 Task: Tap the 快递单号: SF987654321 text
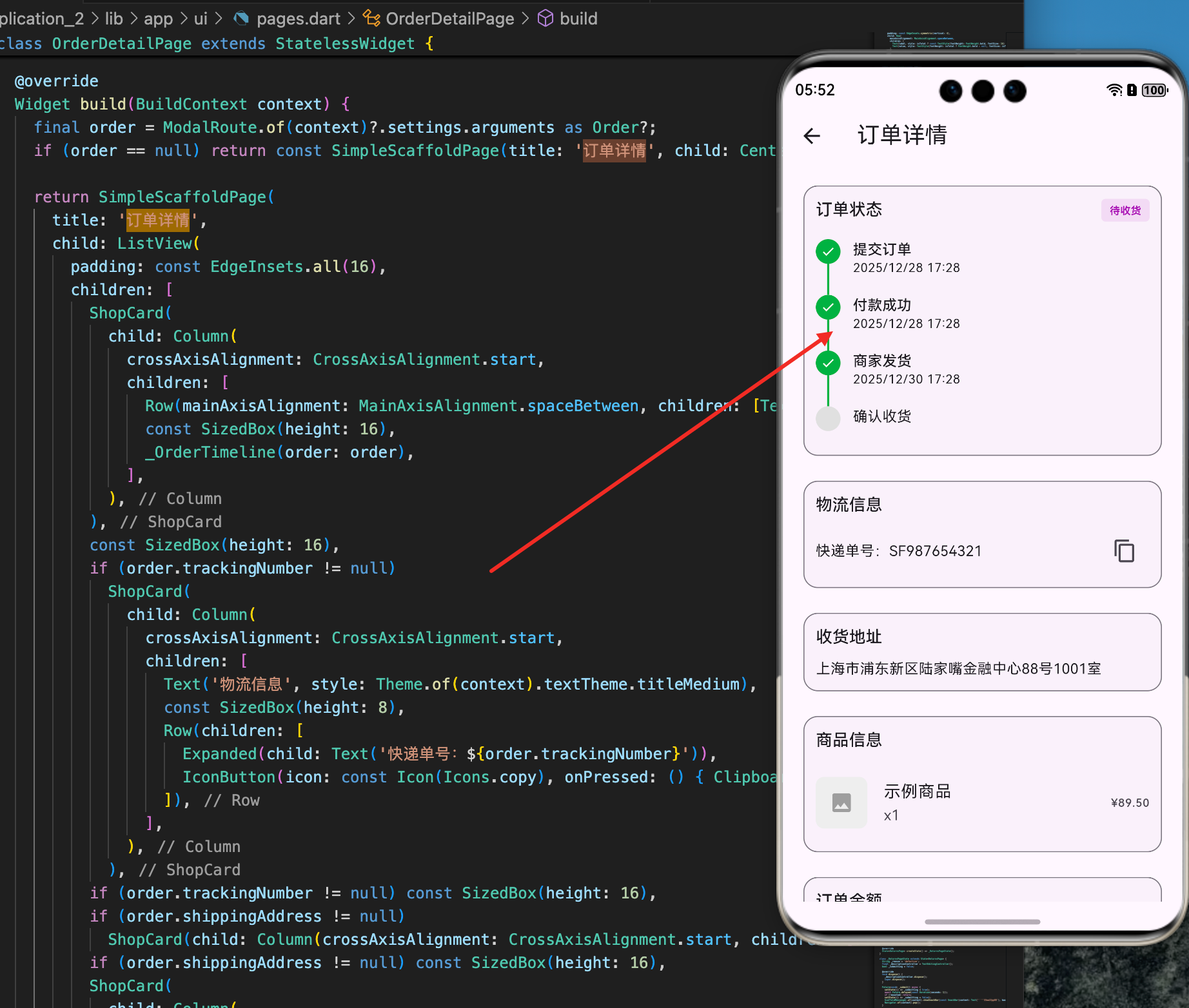point(899,551)
